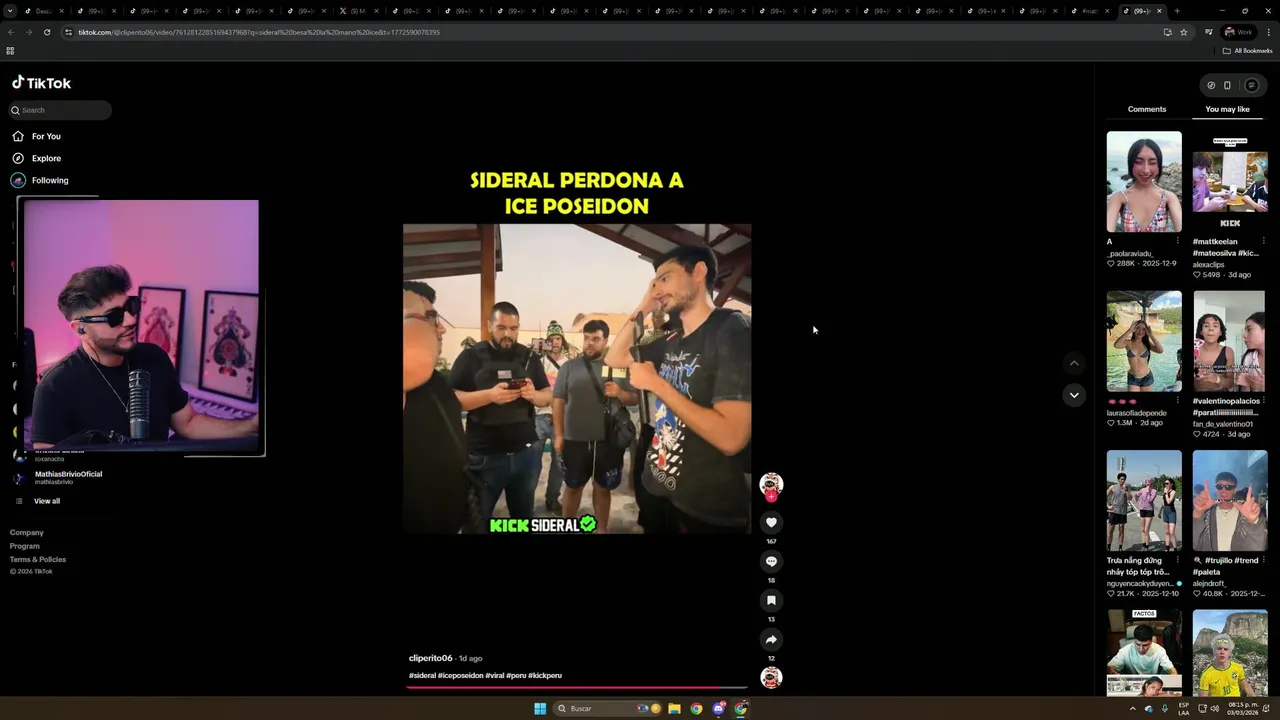Image resolution: width=1280 pixels, height=720 pixels.
Task: Reload the page in the browser
Action: 47,32
